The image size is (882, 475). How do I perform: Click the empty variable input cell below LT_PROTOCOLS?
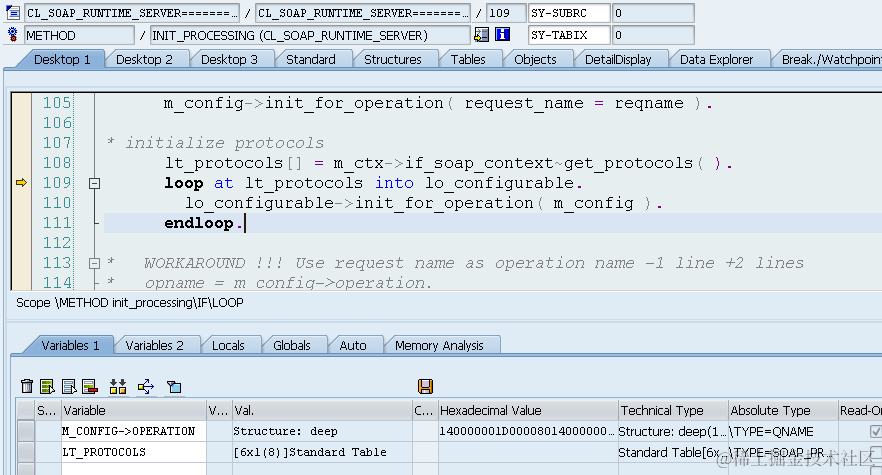pyautogui.click(x=134, y=469)
